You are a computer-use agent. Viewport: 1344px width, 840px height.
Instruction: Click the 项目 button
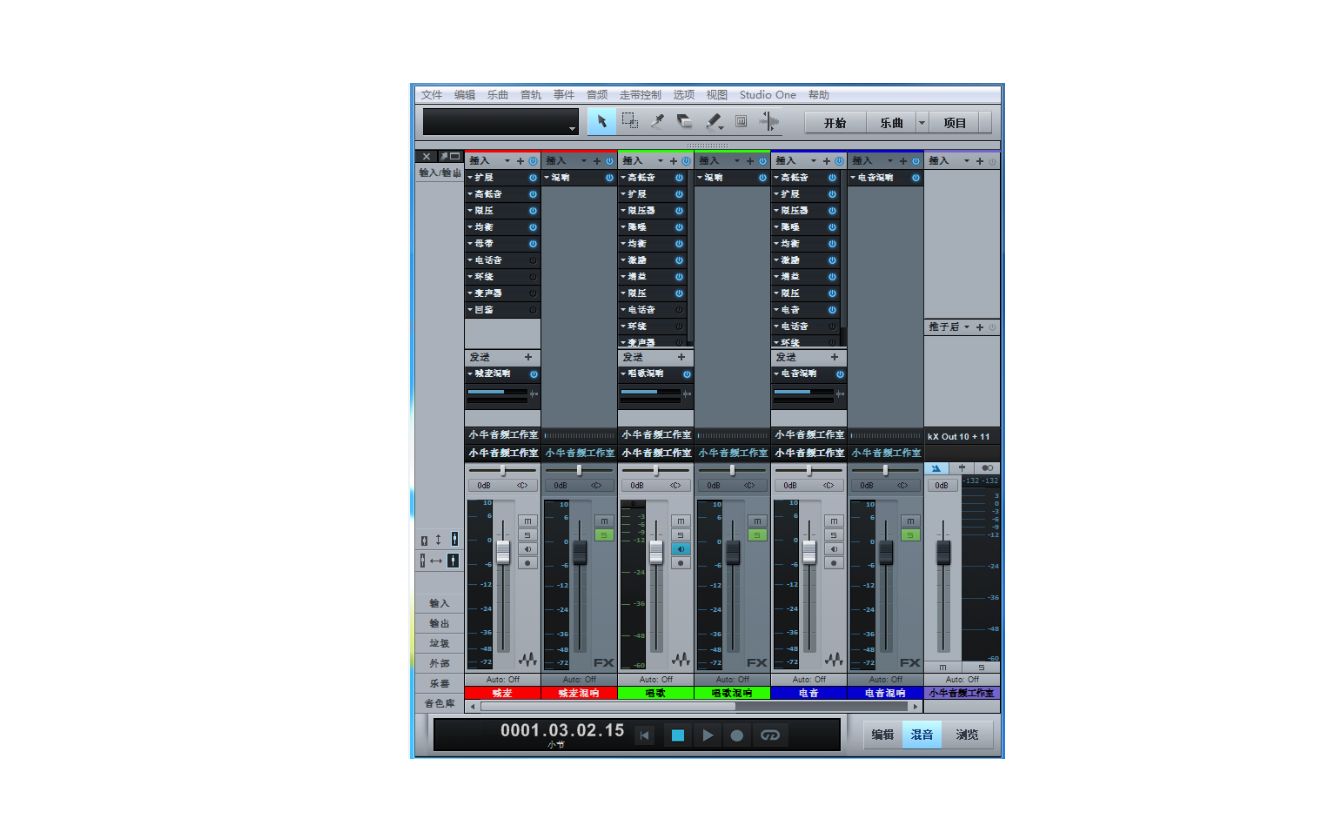click(955, 123)
